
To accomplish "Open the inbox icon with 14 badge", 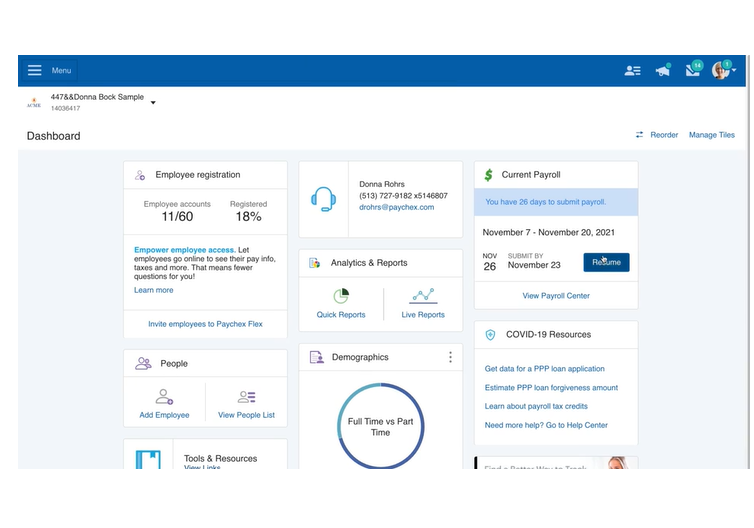I will 693,70.
